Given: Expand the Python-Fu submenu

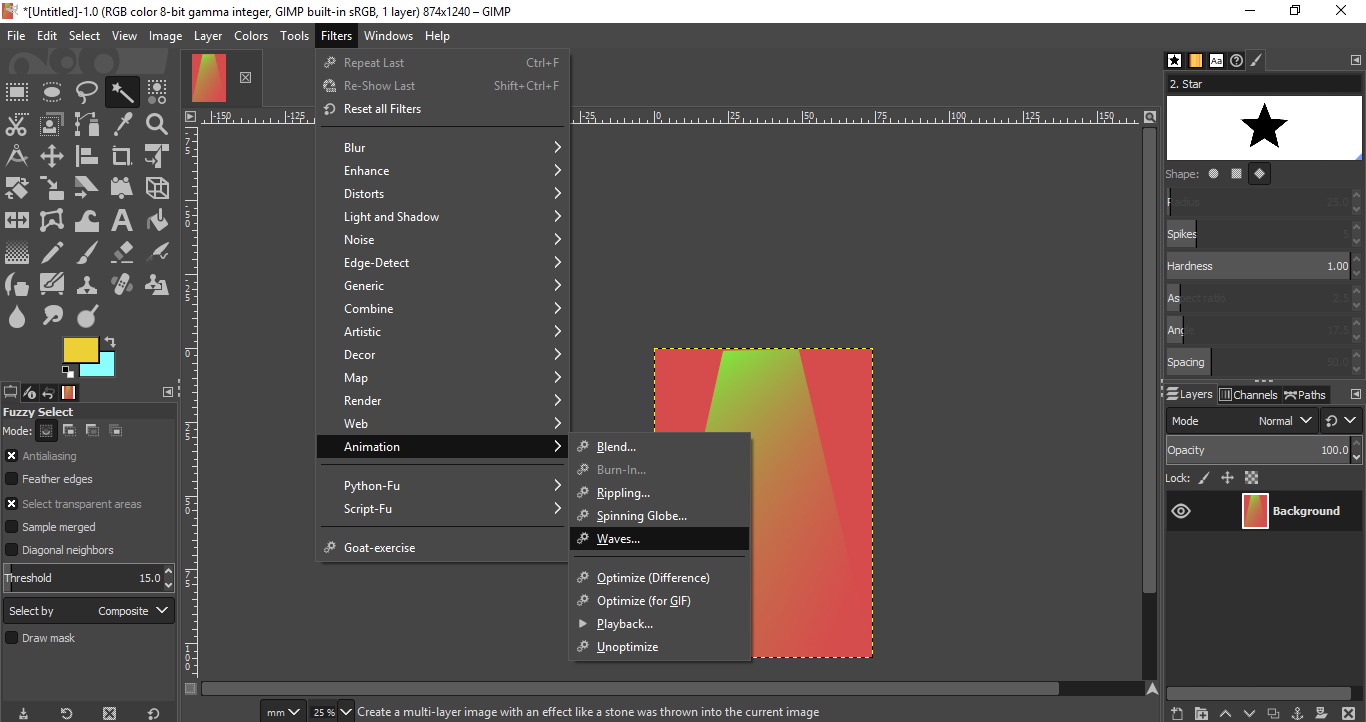Looking at the screenshot, I should pos(442,486).
